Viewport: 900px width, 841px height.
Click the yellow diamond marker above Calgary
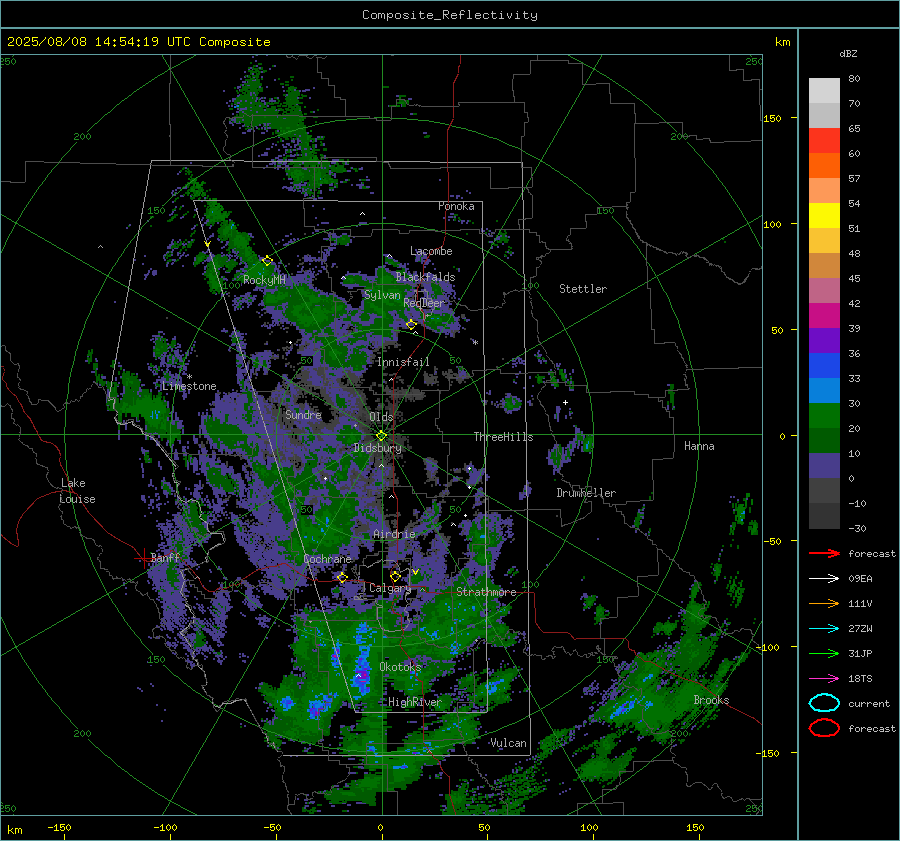coord(395,576)
